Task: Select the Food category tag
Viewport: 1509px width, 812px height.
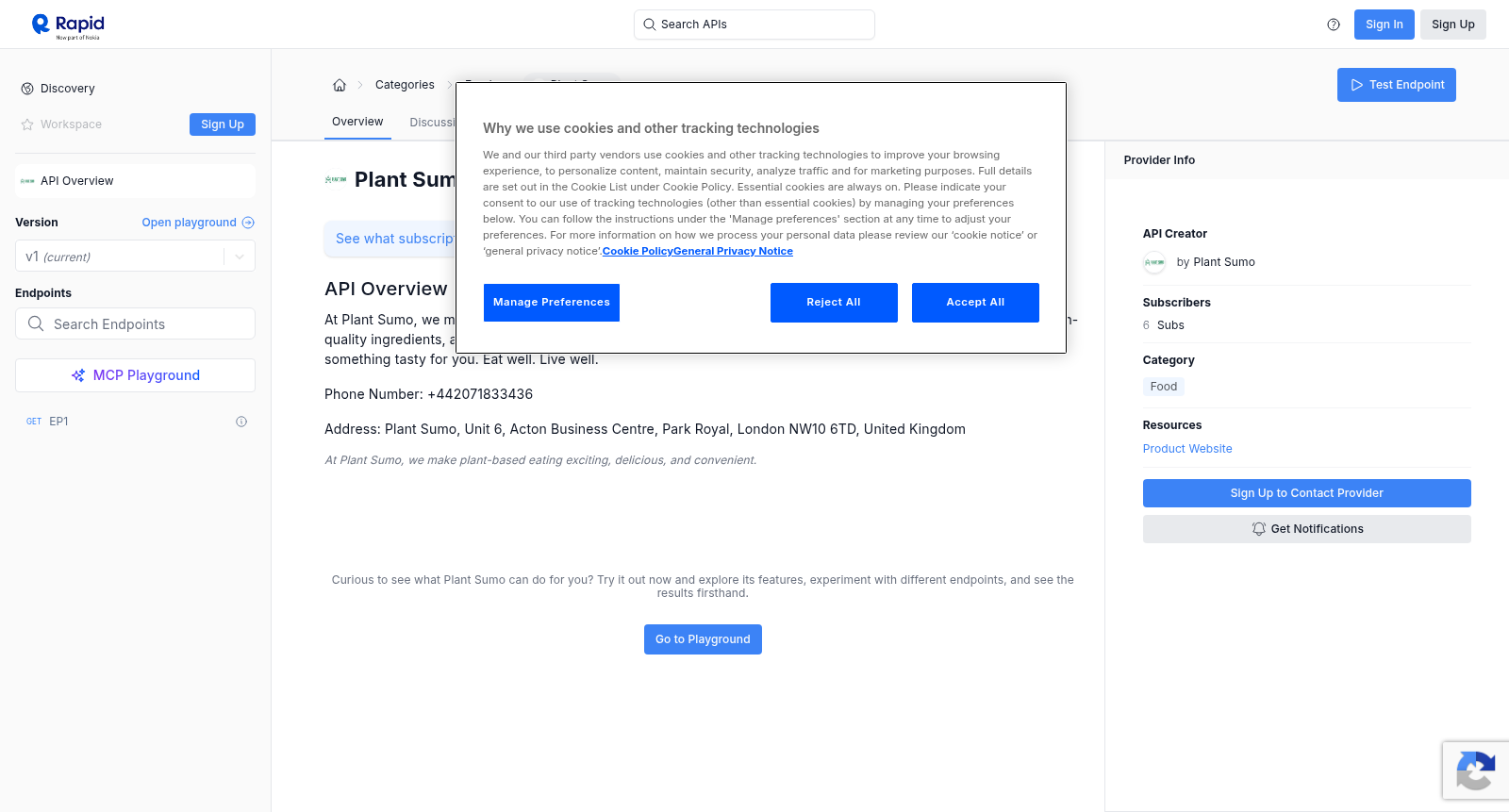Action: pos(1163,387)
